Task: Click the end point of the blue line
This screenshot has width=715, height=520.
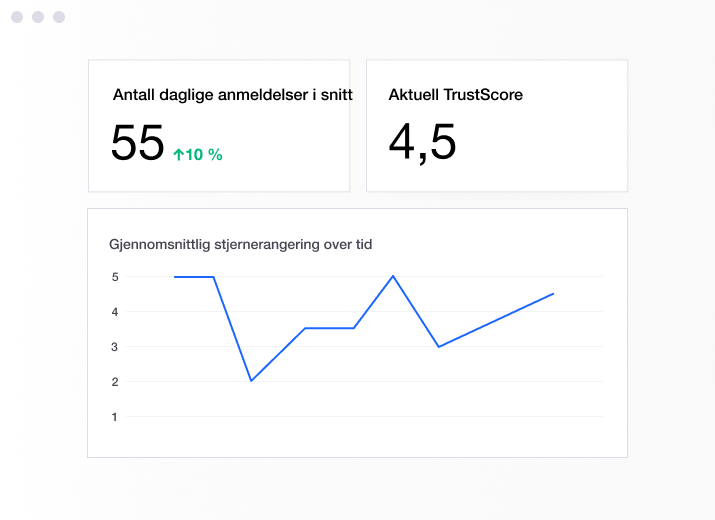Action: click(553, 294)
